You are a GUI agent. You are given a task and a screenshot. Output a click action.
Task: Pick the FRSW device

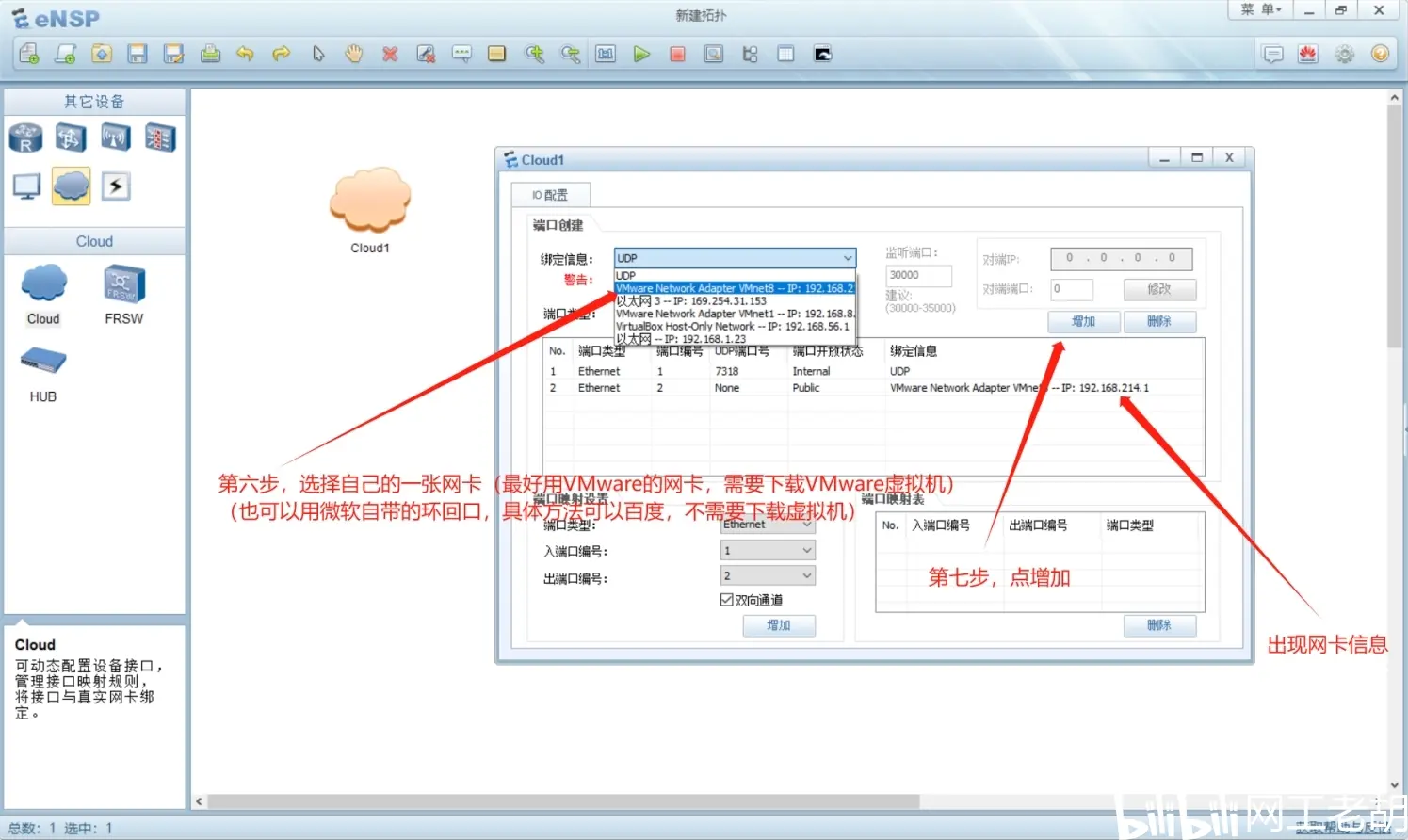pos(124,295)
